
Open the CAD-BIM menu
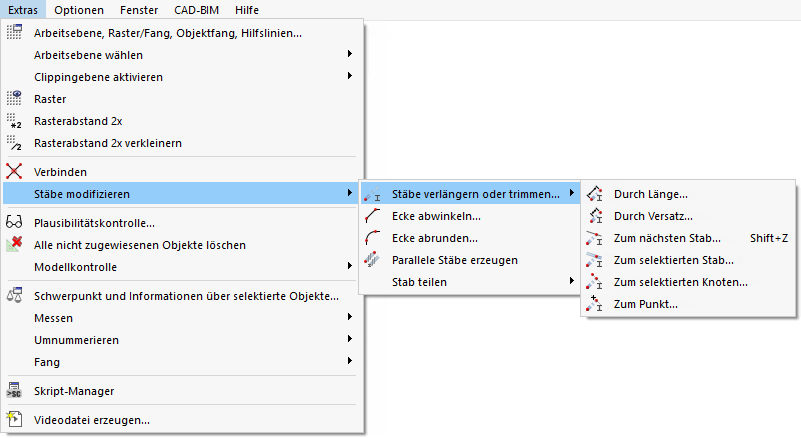coord(196,10)
